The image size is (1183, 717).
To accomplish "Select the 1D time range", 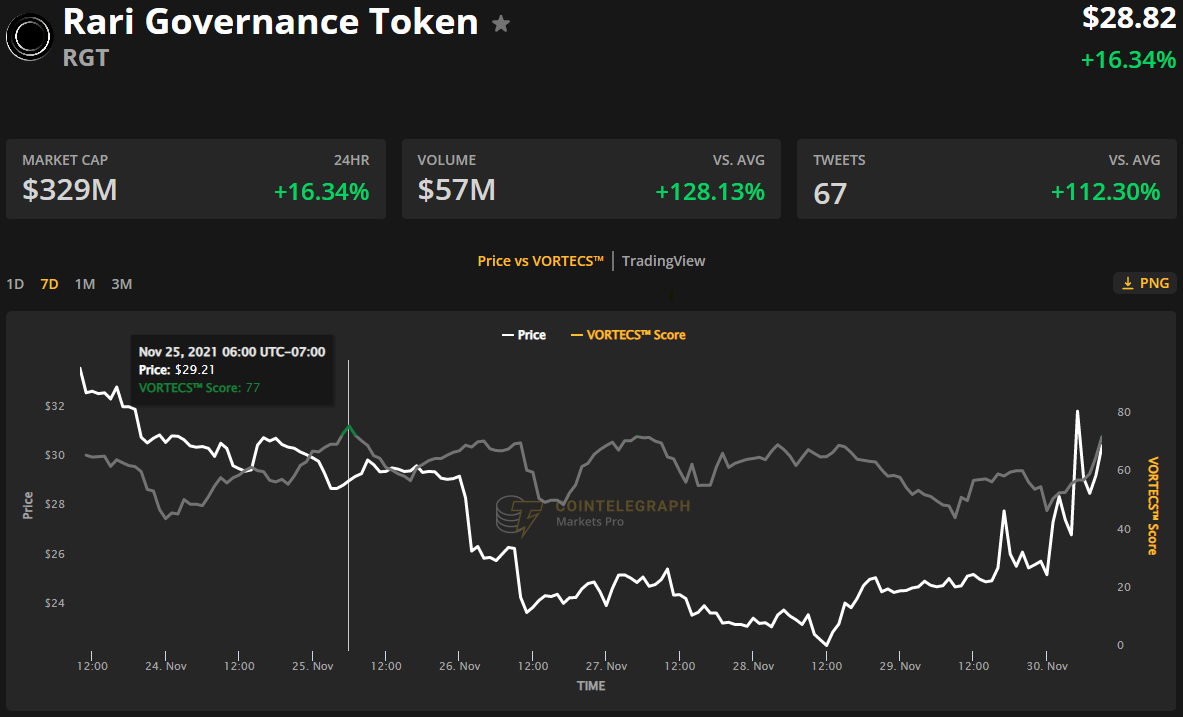I will click(15, 284).
